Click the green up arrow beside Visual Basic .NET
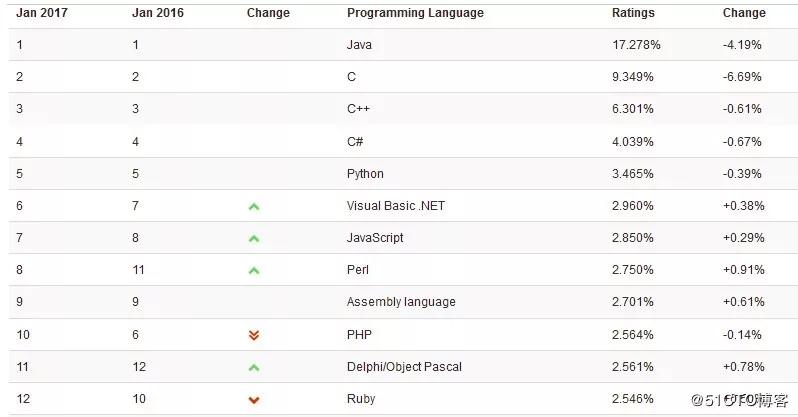The image size is (798, 417). coord(254,206)
